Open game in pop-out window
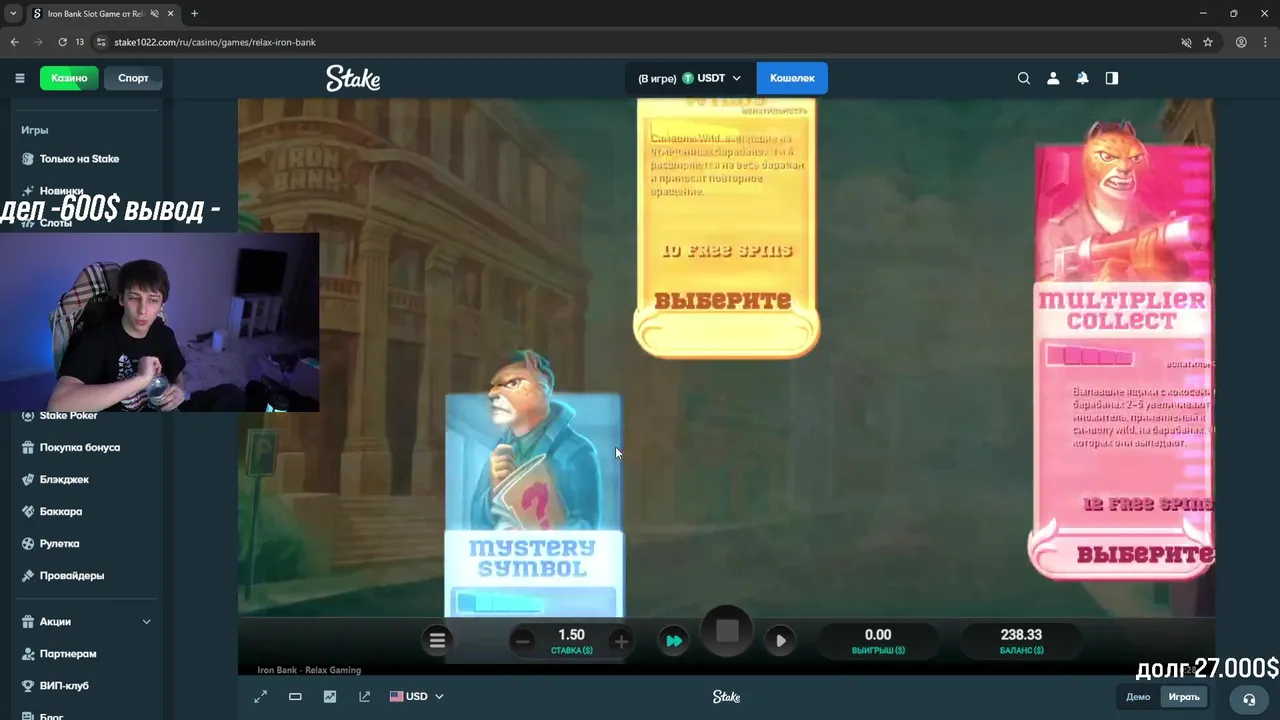This screenshot has width=1280, height=720. (x=364, y=697)
